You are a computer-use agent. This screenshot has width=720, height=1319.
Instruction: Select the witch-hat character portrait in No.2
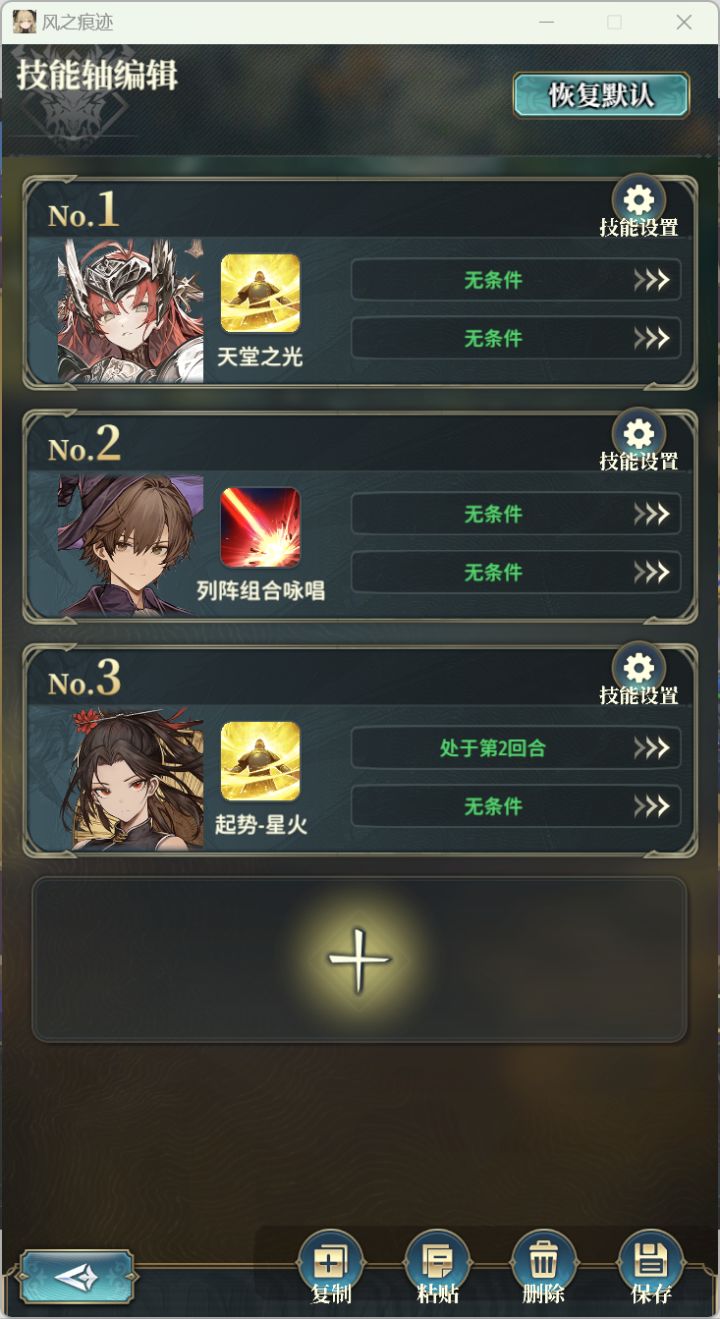pos(130,544)
